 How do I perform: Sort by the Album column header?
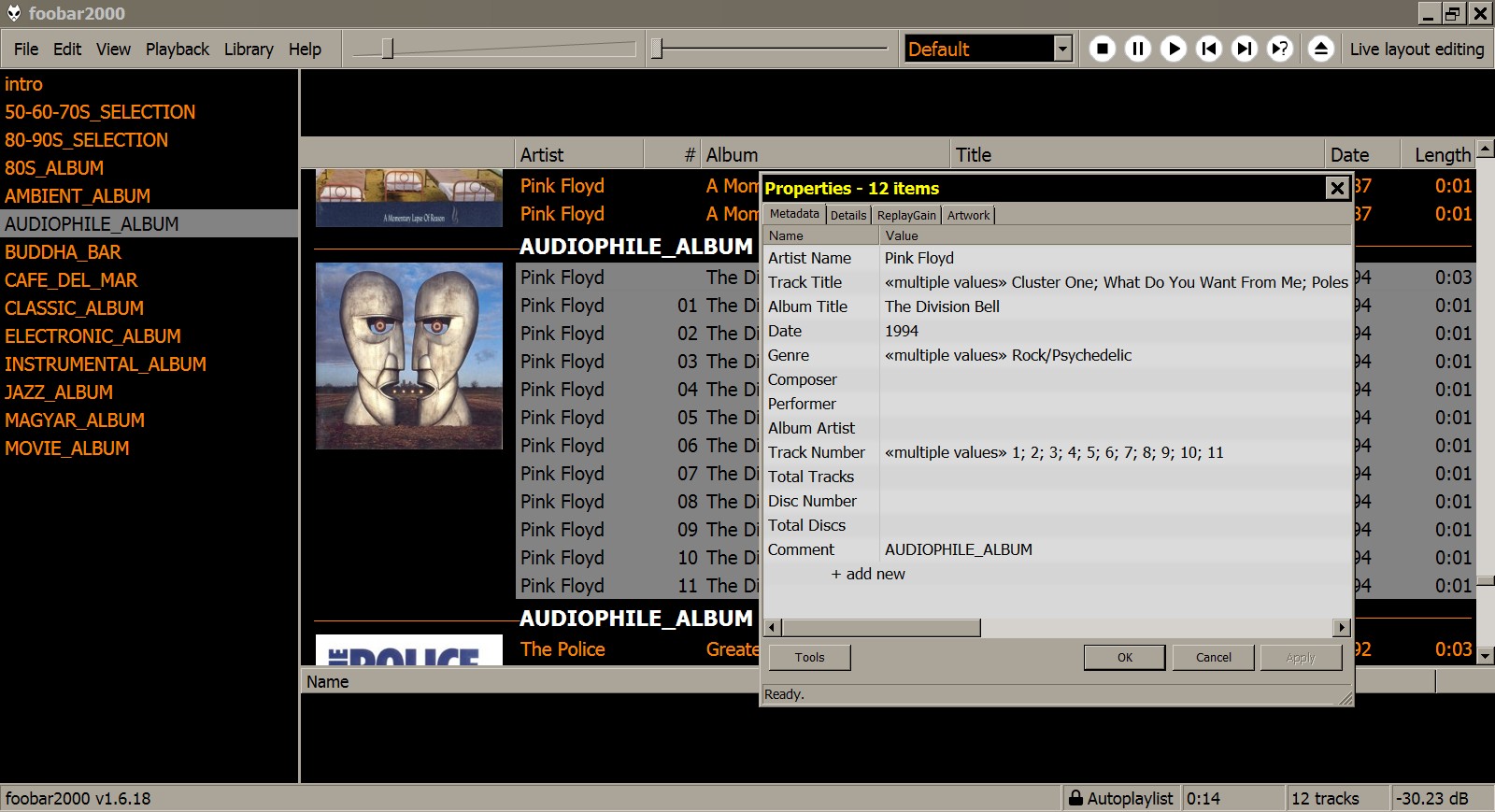(x=825, y=154)
